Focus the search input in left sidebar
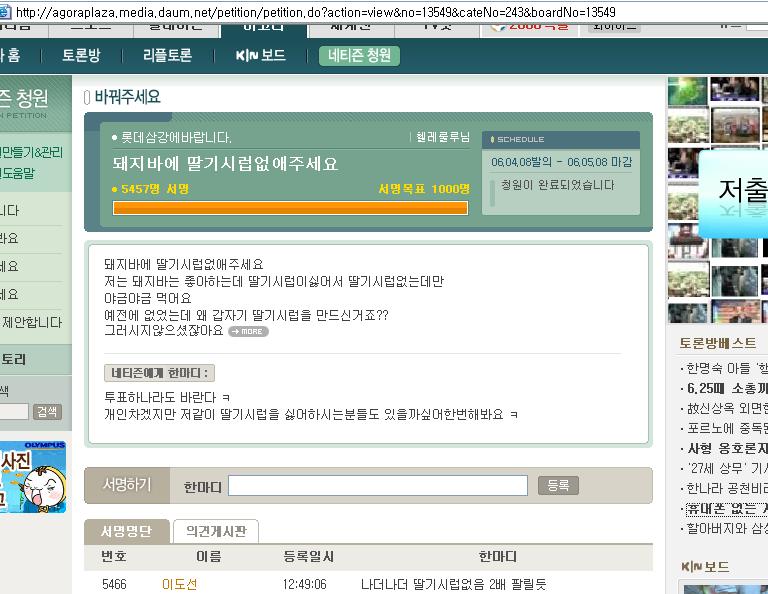 [x=14, y=411]
